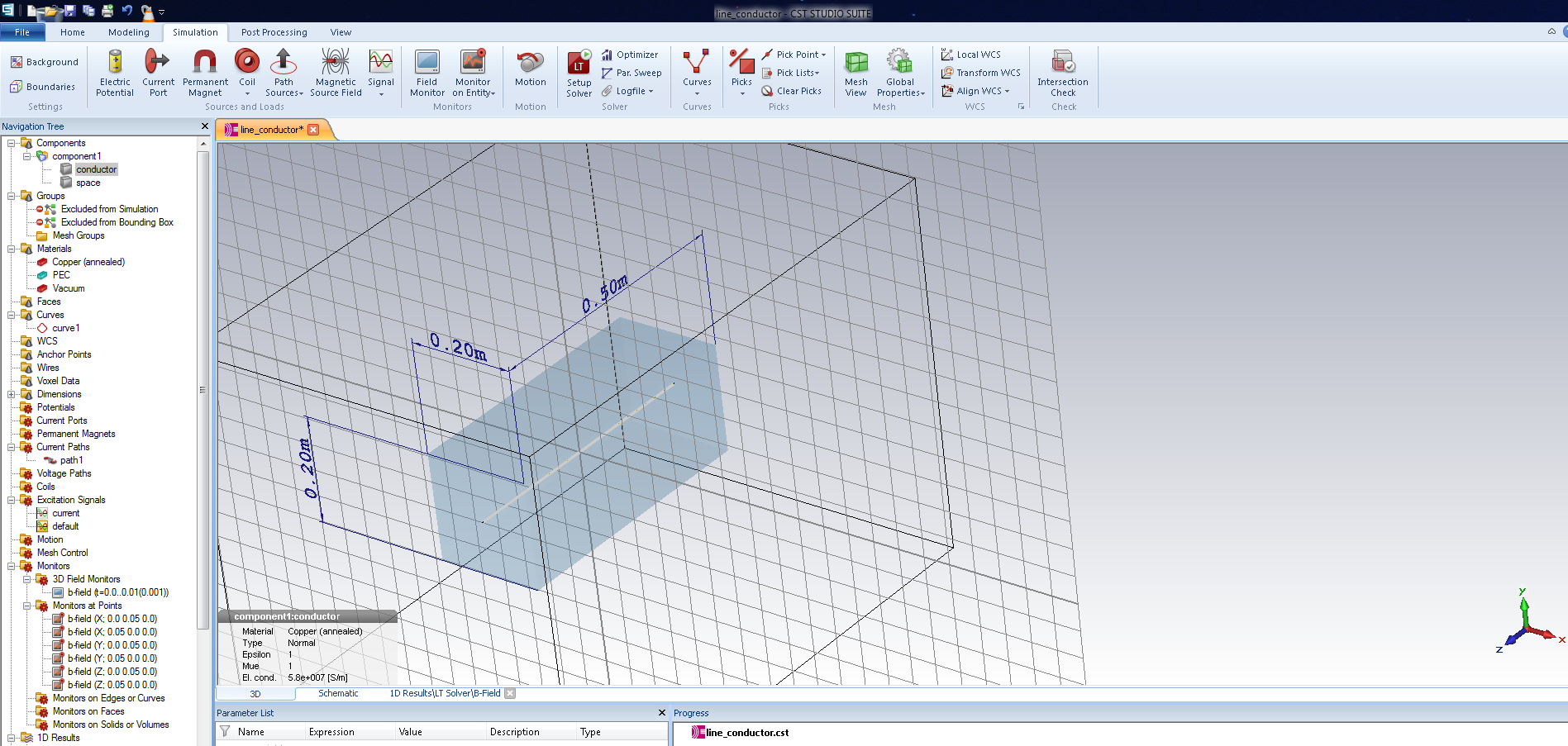Click the Navigation Tree scrollbar
Image resolution: width=1568 pixels, height=746 pixels.
tap(203, 388)
